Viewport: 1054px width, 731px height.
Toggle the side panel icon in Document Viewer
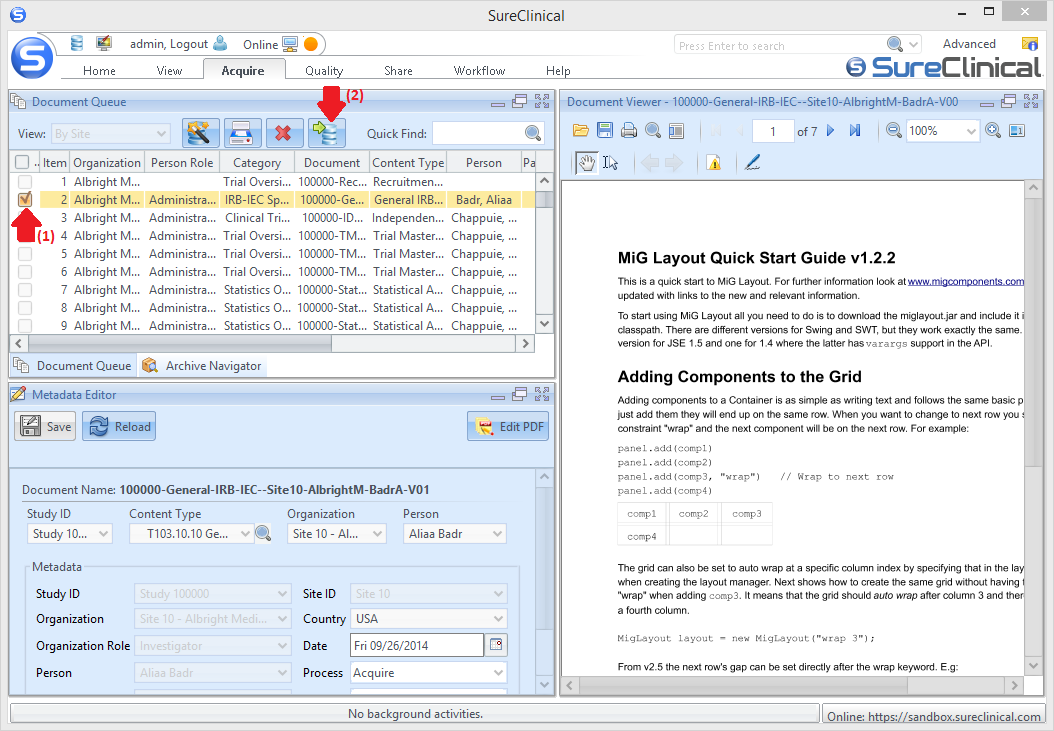676,130
